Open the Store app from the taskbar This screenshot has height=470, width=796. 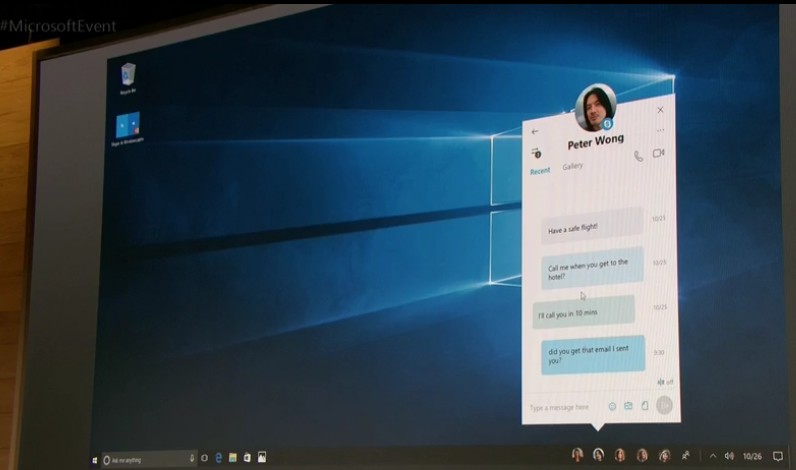247,457
